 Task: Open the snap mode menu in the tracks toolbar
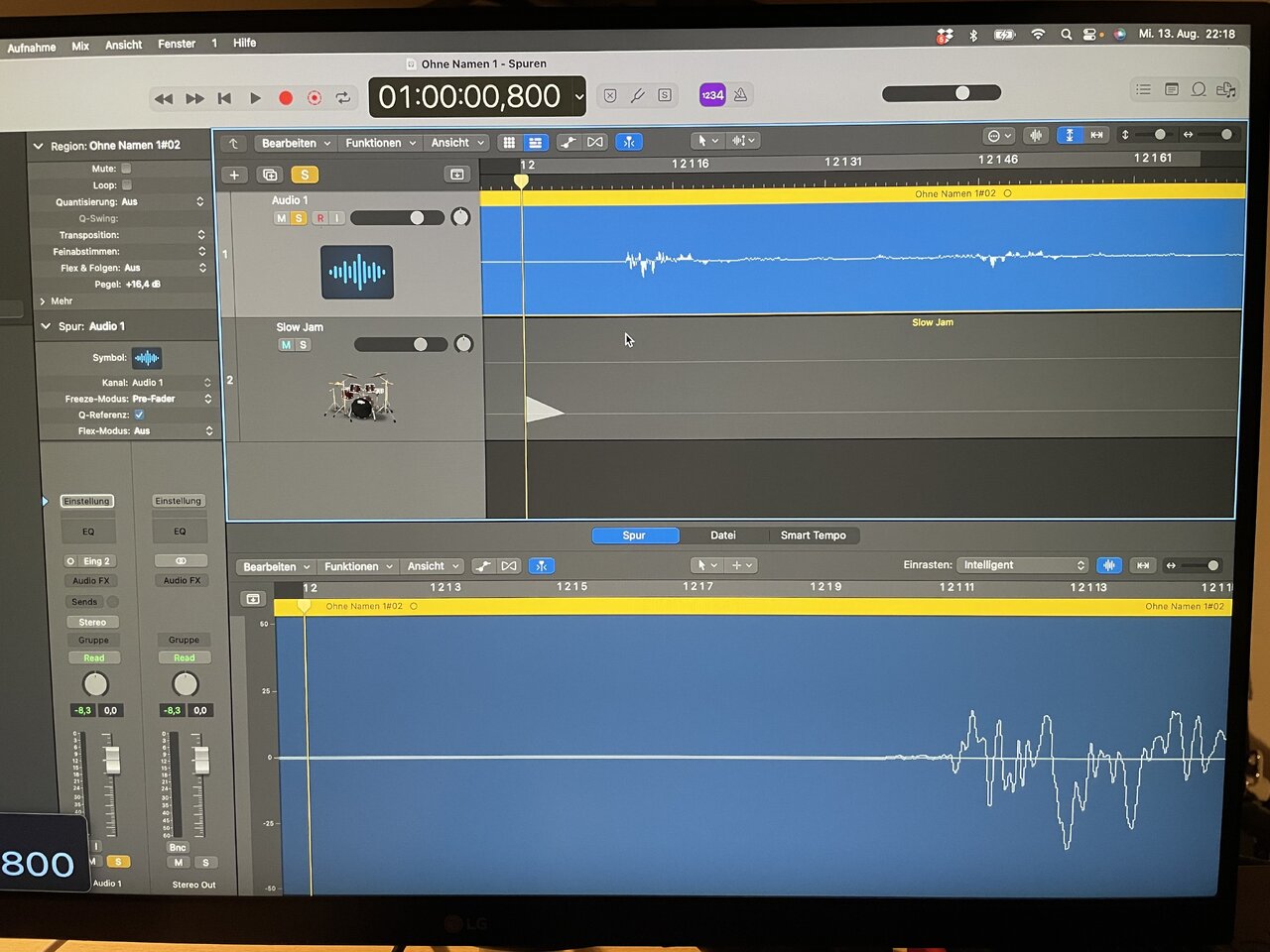(998, 136)
